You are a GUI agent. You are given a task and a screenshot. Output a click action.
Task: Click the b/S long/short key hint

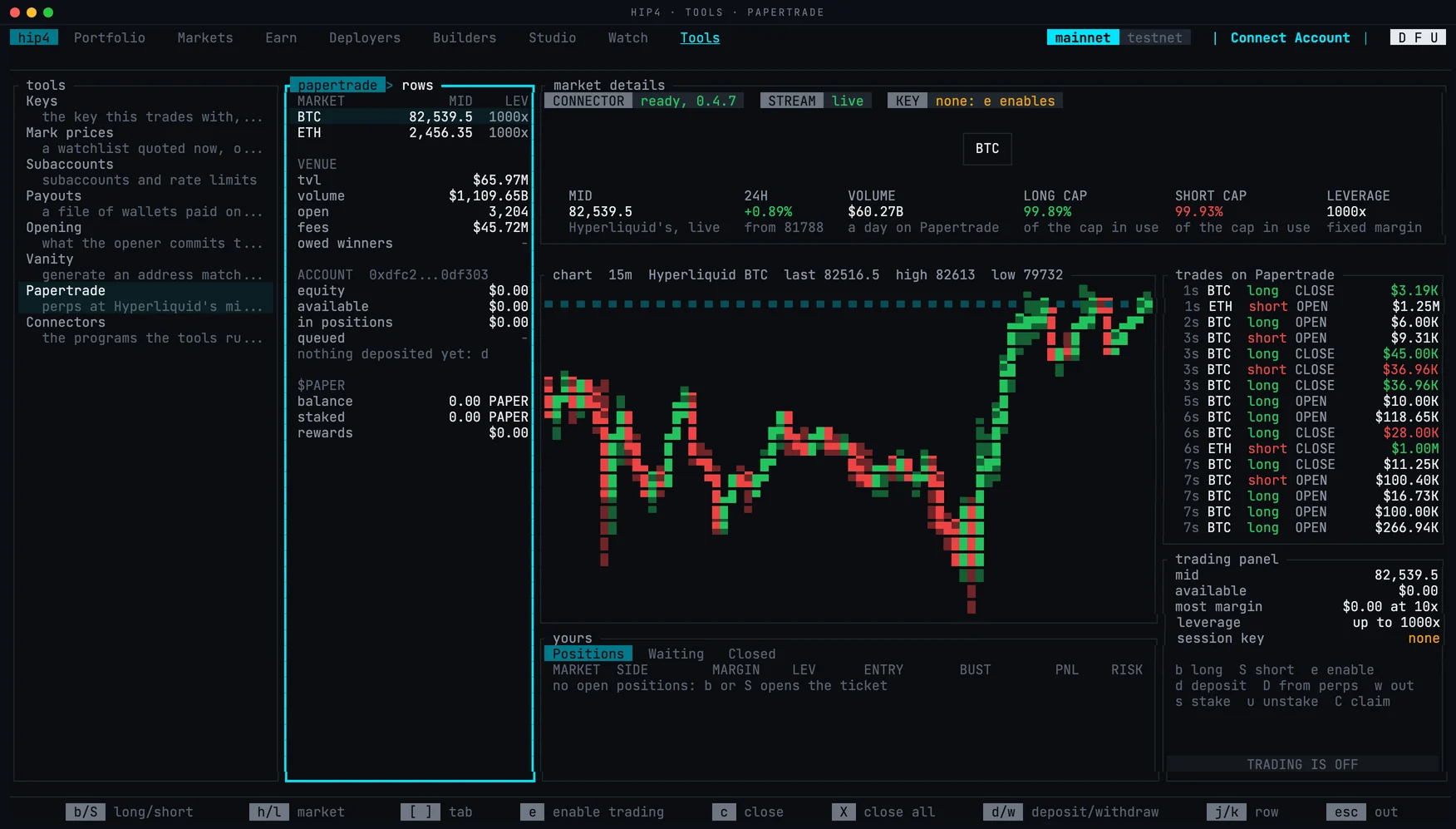pyautogui.click(x=130, y=812)
